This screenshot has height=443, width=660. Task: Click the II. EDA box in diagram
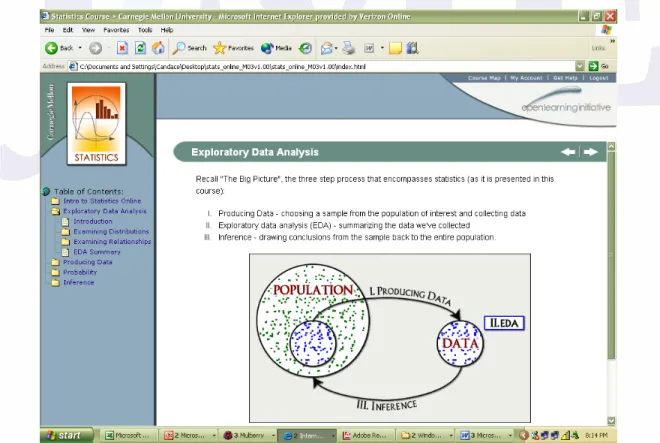coord(504,323)
